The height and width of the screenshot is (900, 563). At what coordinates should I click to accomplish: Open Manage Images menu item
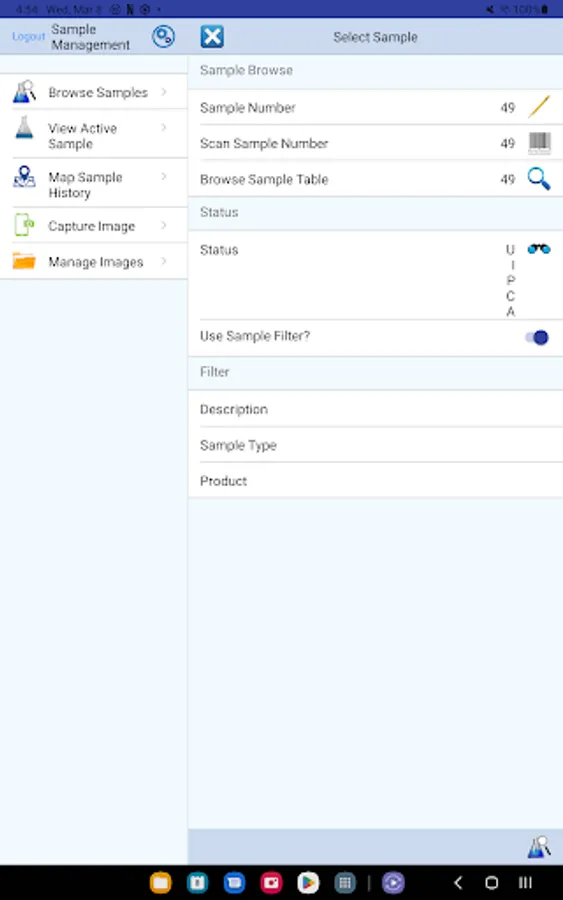click(x=94, y=262)
